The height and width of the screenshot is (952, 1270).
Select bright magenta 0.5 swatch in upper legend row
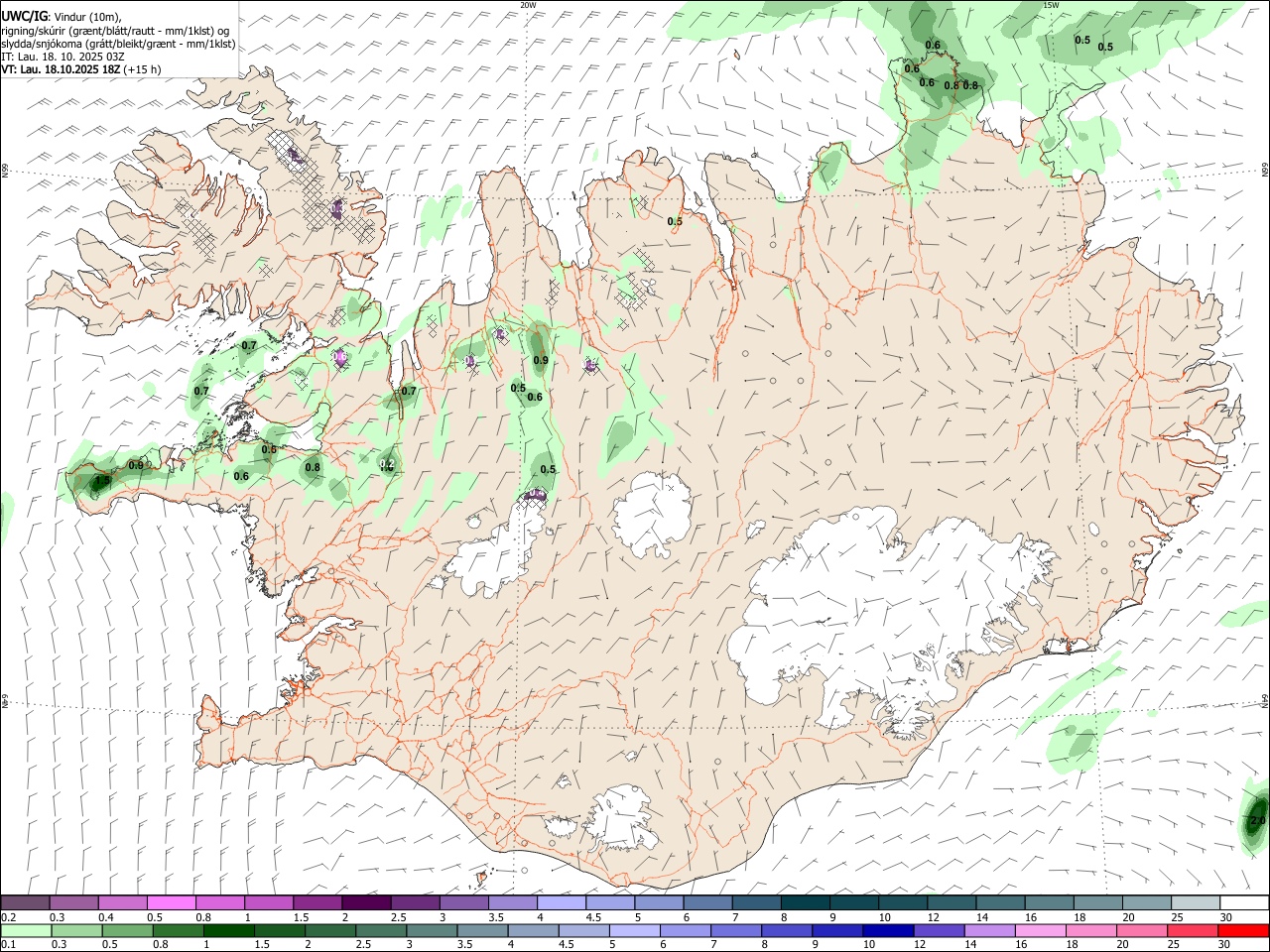tap(171, 902)
